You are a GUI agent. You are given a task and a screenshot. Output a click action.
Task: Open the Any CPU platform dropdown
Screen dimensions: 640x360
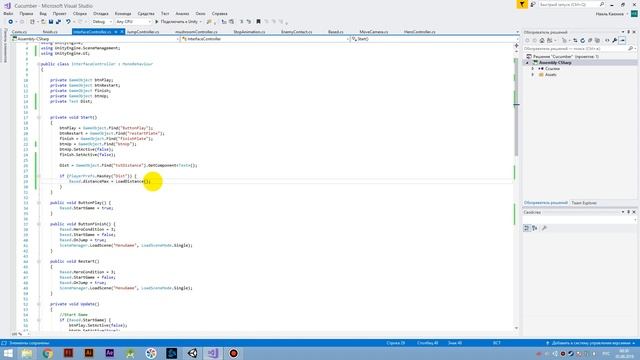(x=133, y=22)
